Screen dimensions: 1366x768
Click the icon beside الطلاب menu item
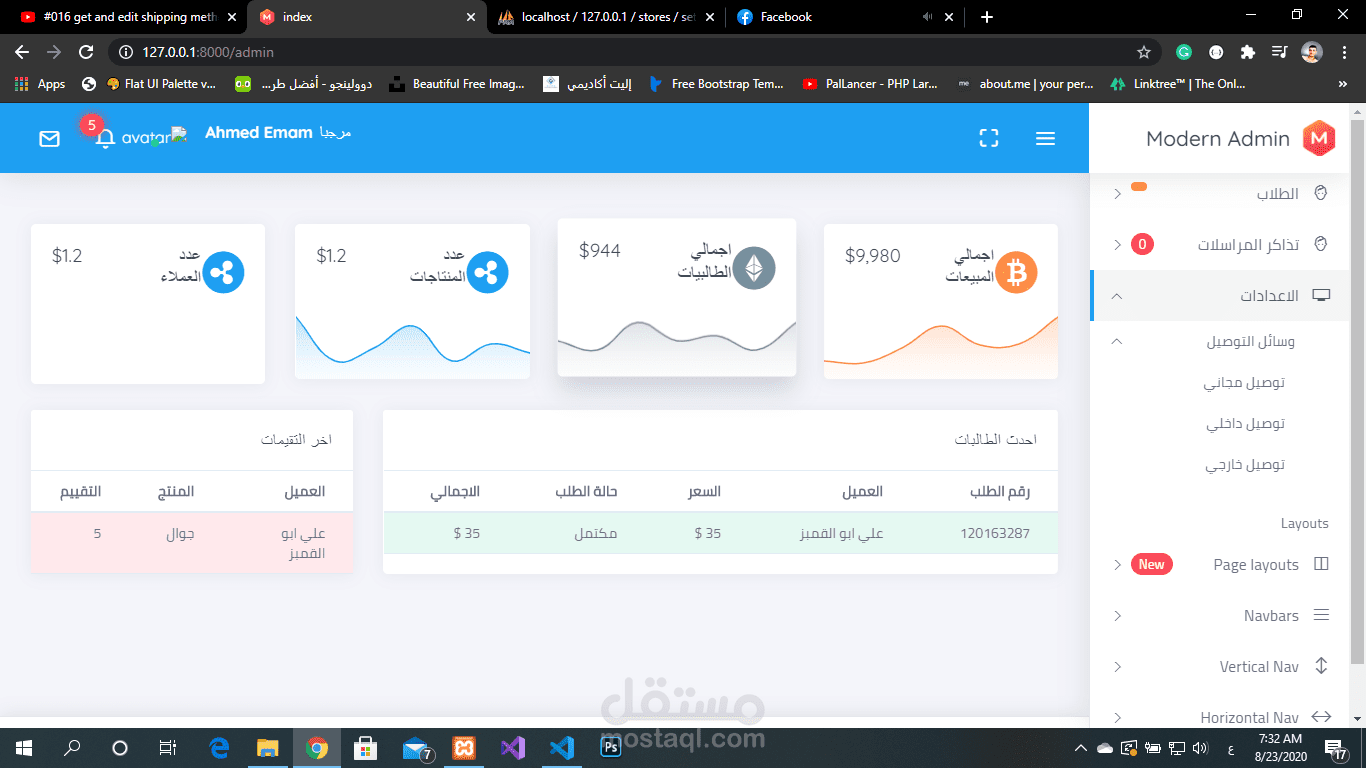click(1321, 193)
